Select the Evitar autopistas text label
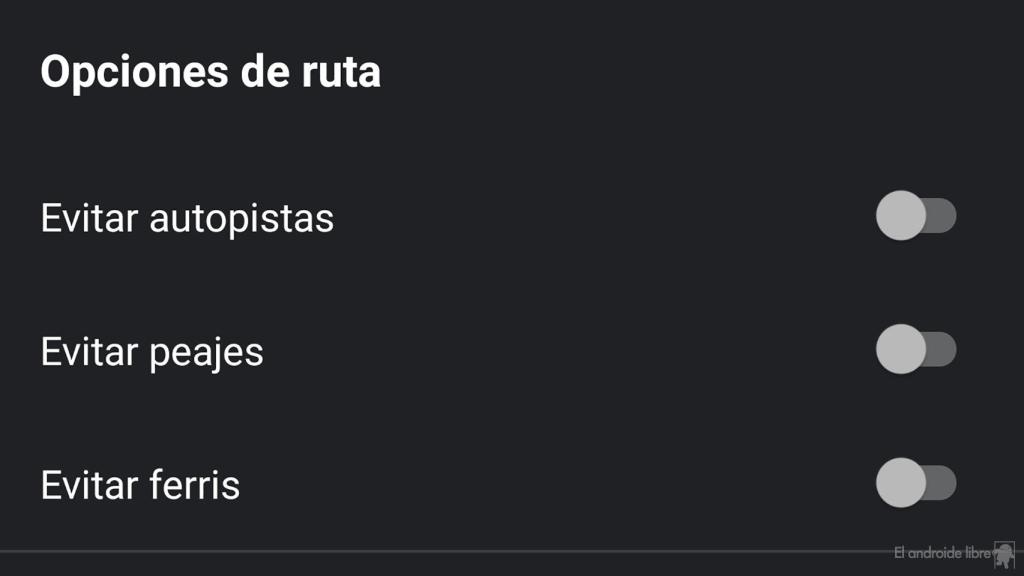Screen dimensions: 1024x576 [187, 217]
